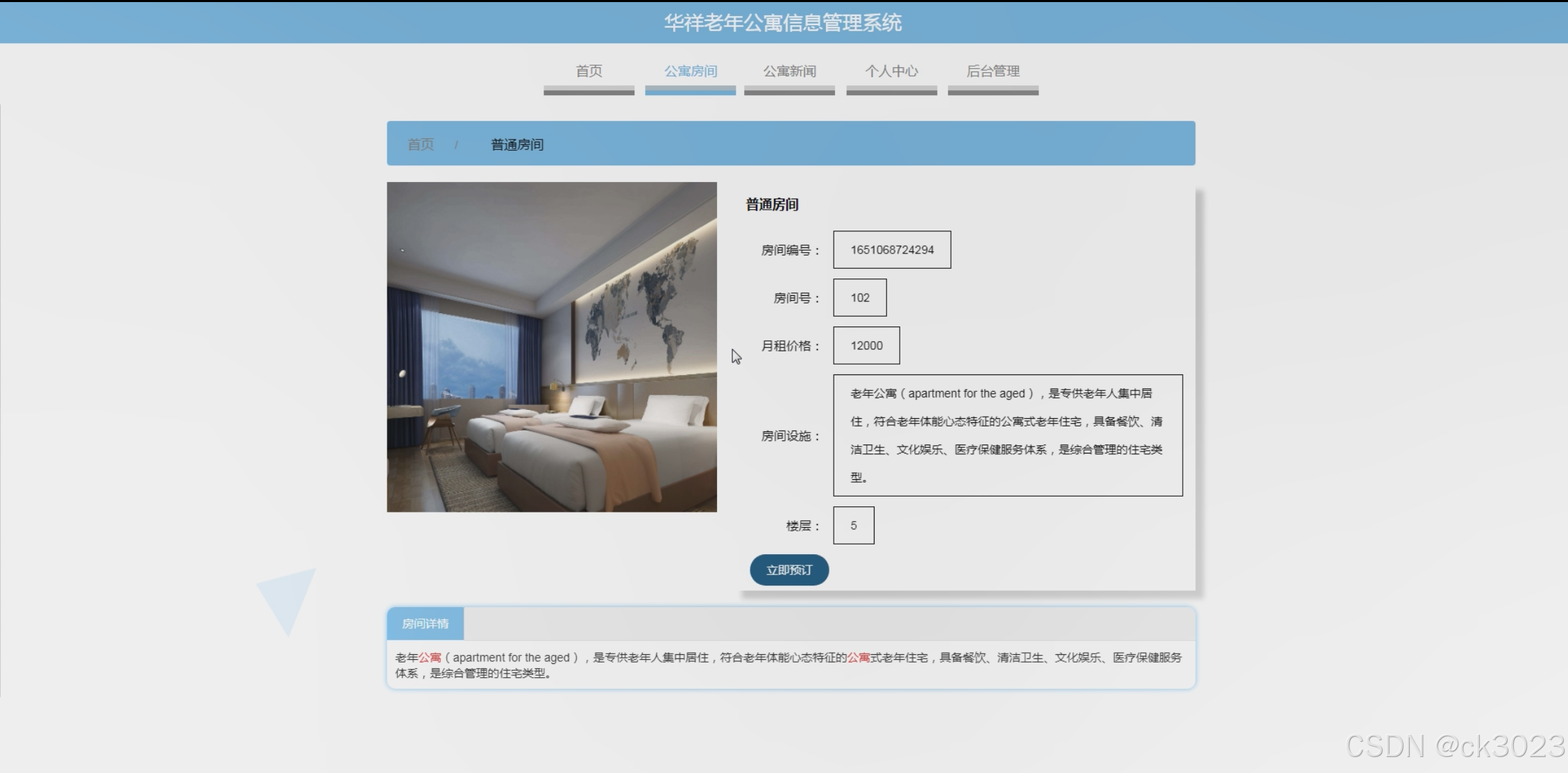Click the CSDN @ck3023 watermark
The height and width of the screenshot is (773, 1568).
coord(1454,746)
